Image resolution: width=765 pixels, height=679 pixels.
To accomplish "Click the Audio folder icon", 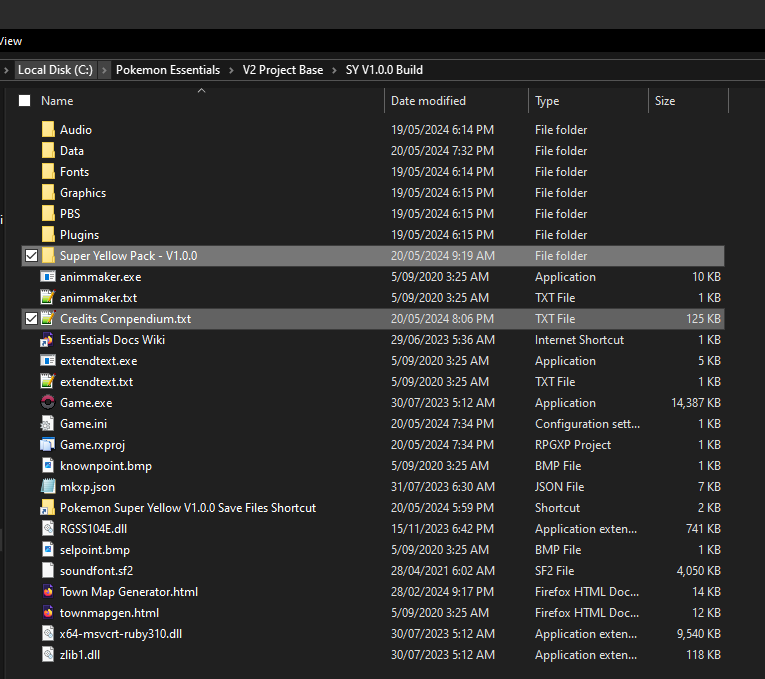I will coord(48,130).
